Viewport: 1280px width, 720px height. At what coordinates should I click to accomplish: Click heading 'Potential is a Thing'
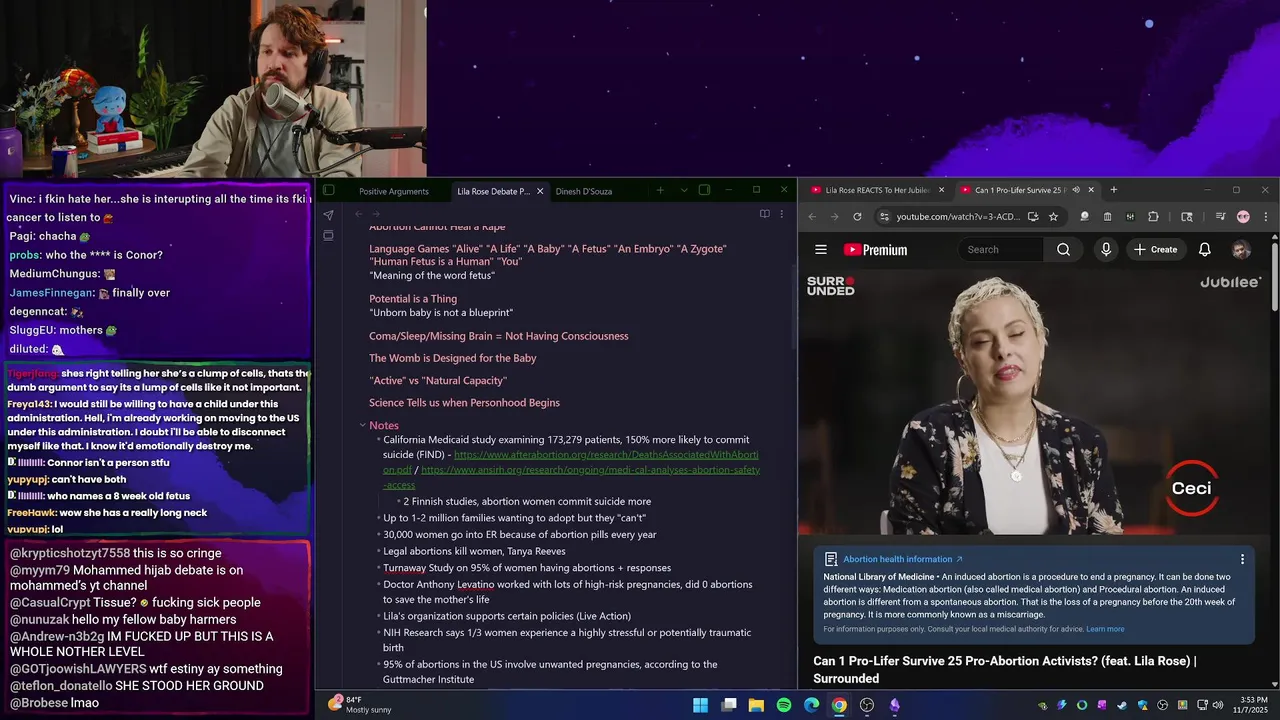point(413,299)
